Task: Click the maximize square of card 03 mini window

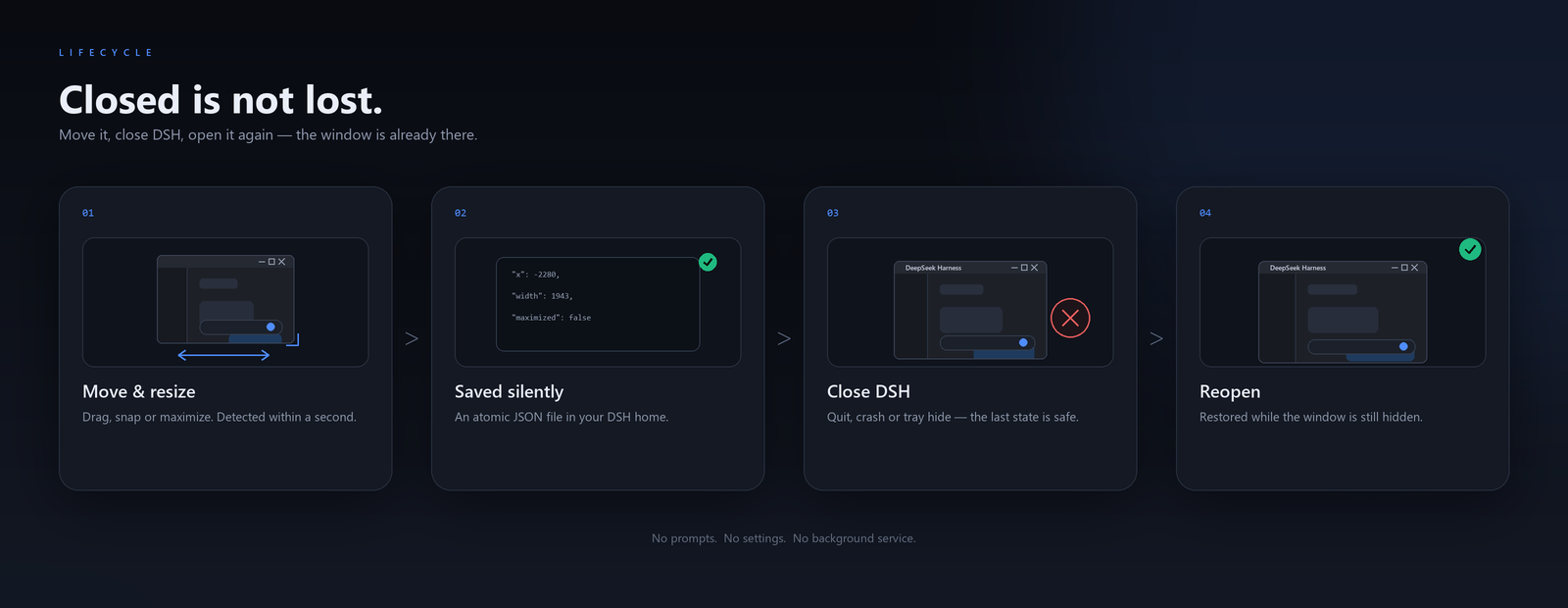Action: (x=1024, y=268)
